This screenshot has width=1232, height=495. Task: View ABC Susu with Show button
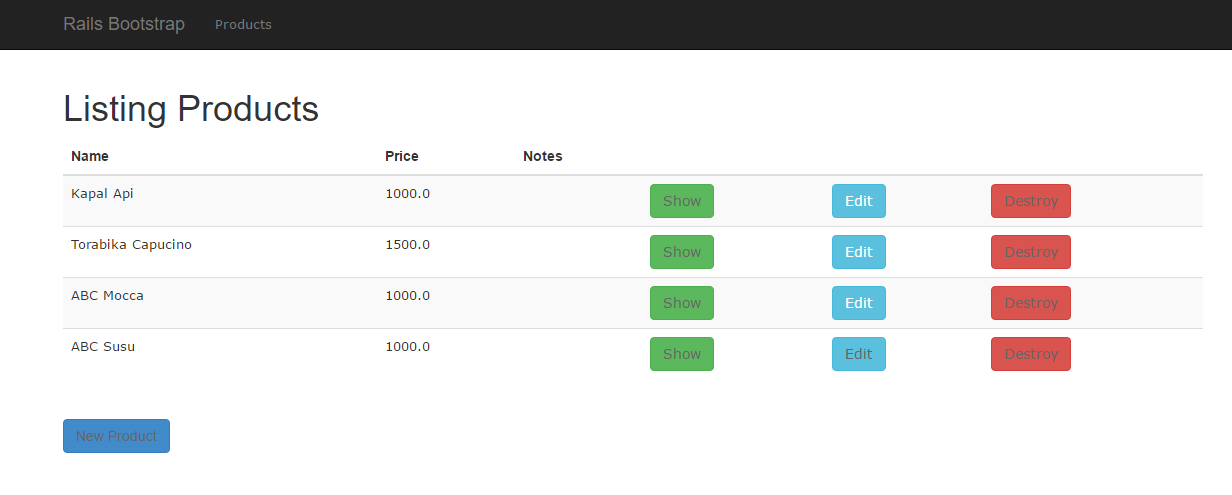point(681,354)
